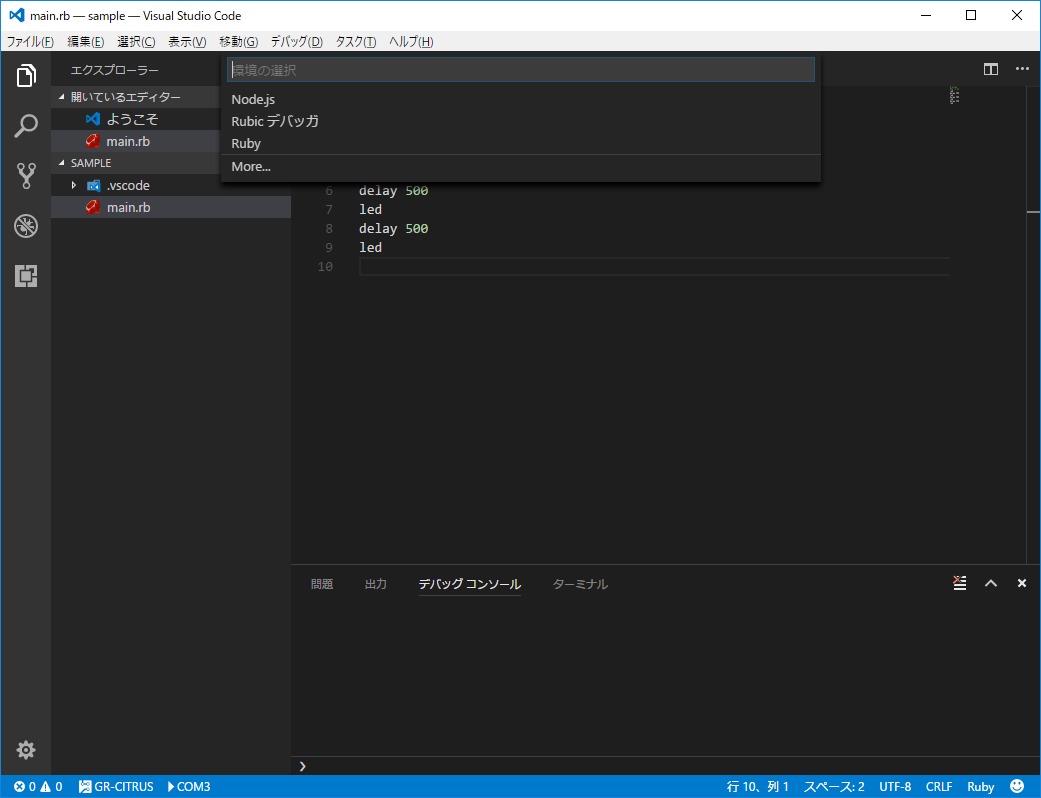Click the debug console input prompt
The height and width of the screenshot is (798, 1041).
[x=664, y=766]
